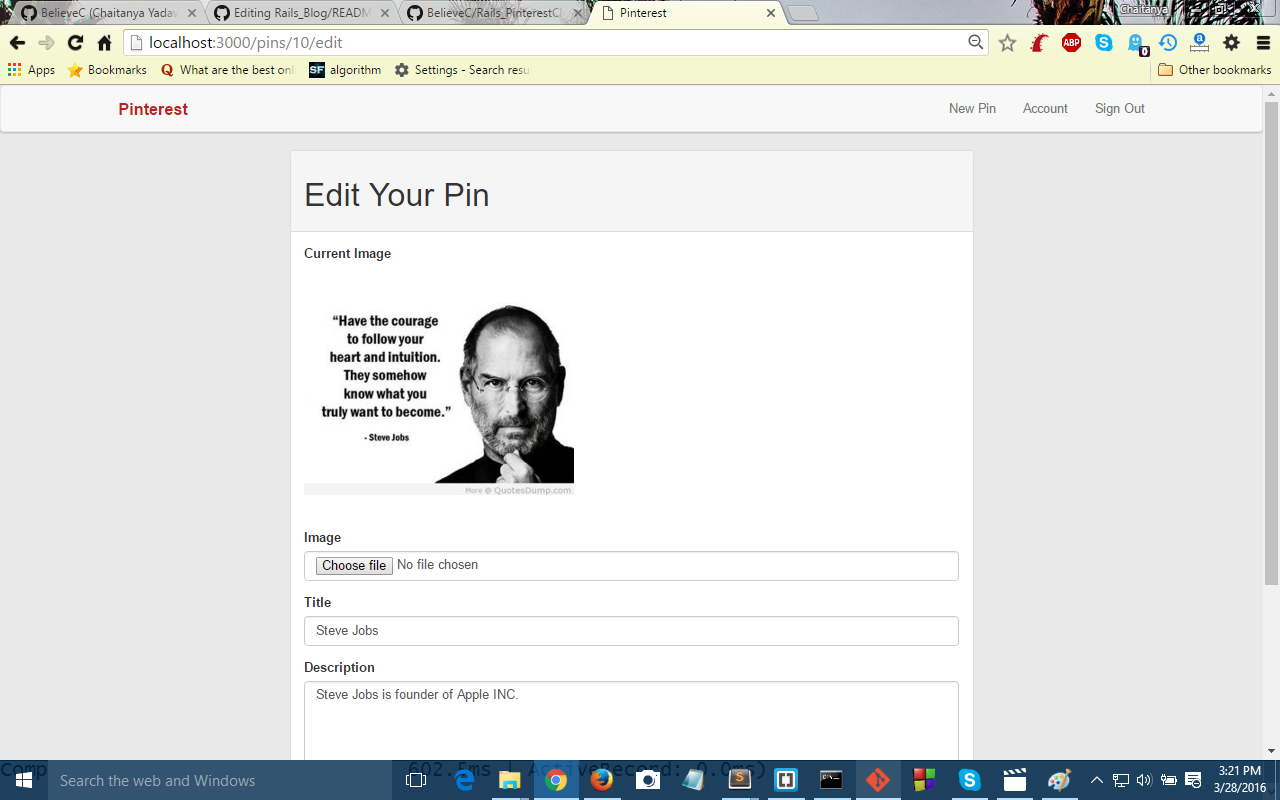Open Chrome from the taskbar
Image resolution: width=1280 pixels, height=800 pixels.
click(555, 780)
